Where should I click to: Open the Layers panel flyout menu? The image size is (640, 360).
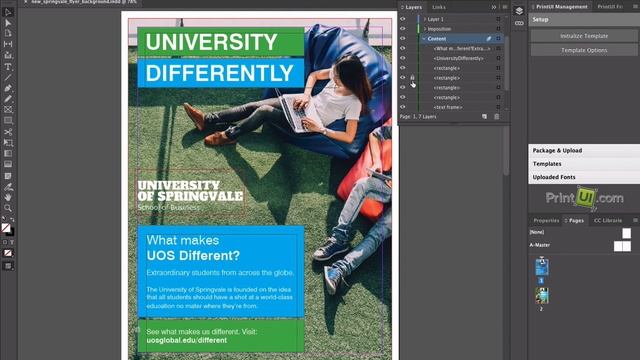pyautogui.click(x=505, y=7)
